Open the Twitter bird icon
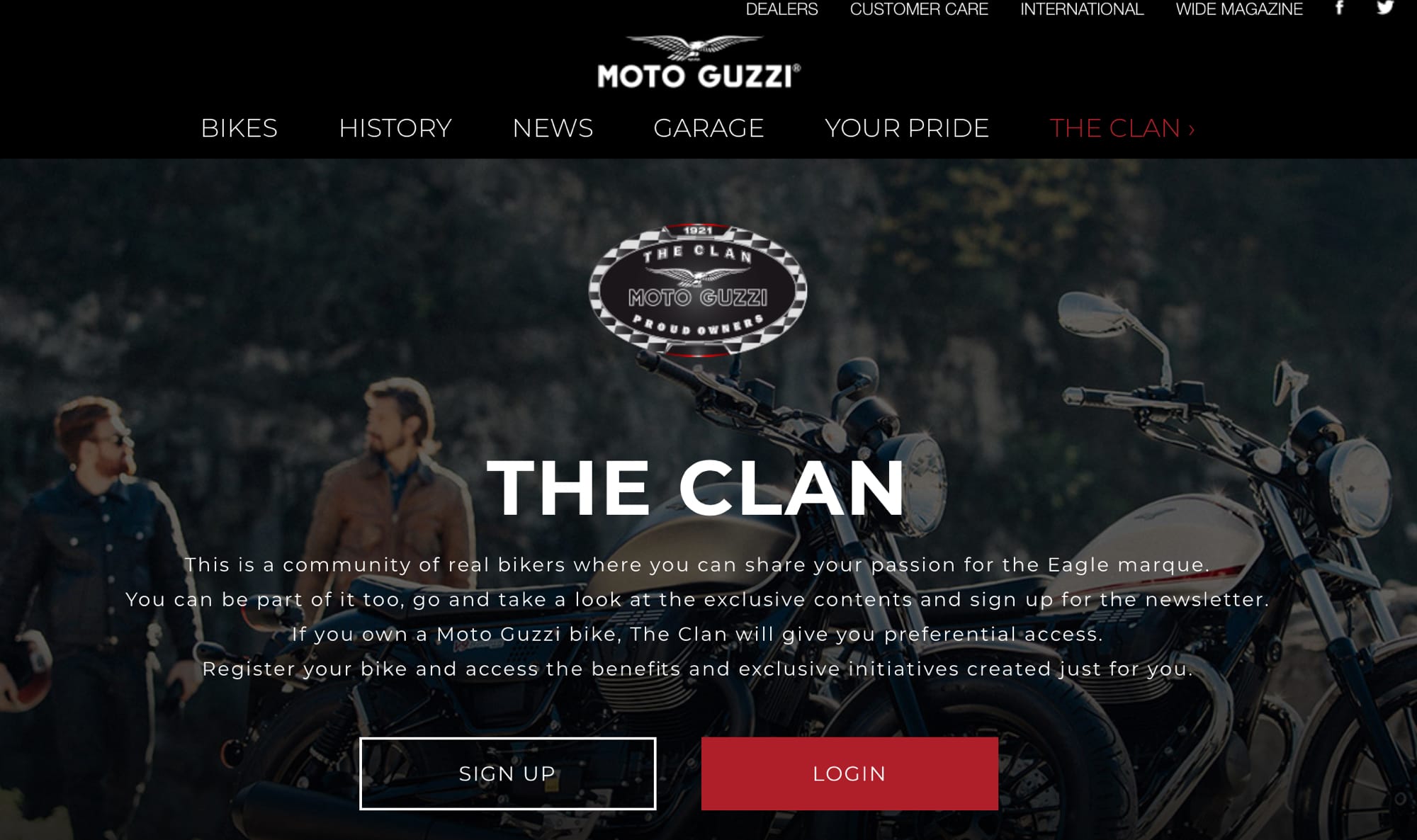 point(1385,8)
